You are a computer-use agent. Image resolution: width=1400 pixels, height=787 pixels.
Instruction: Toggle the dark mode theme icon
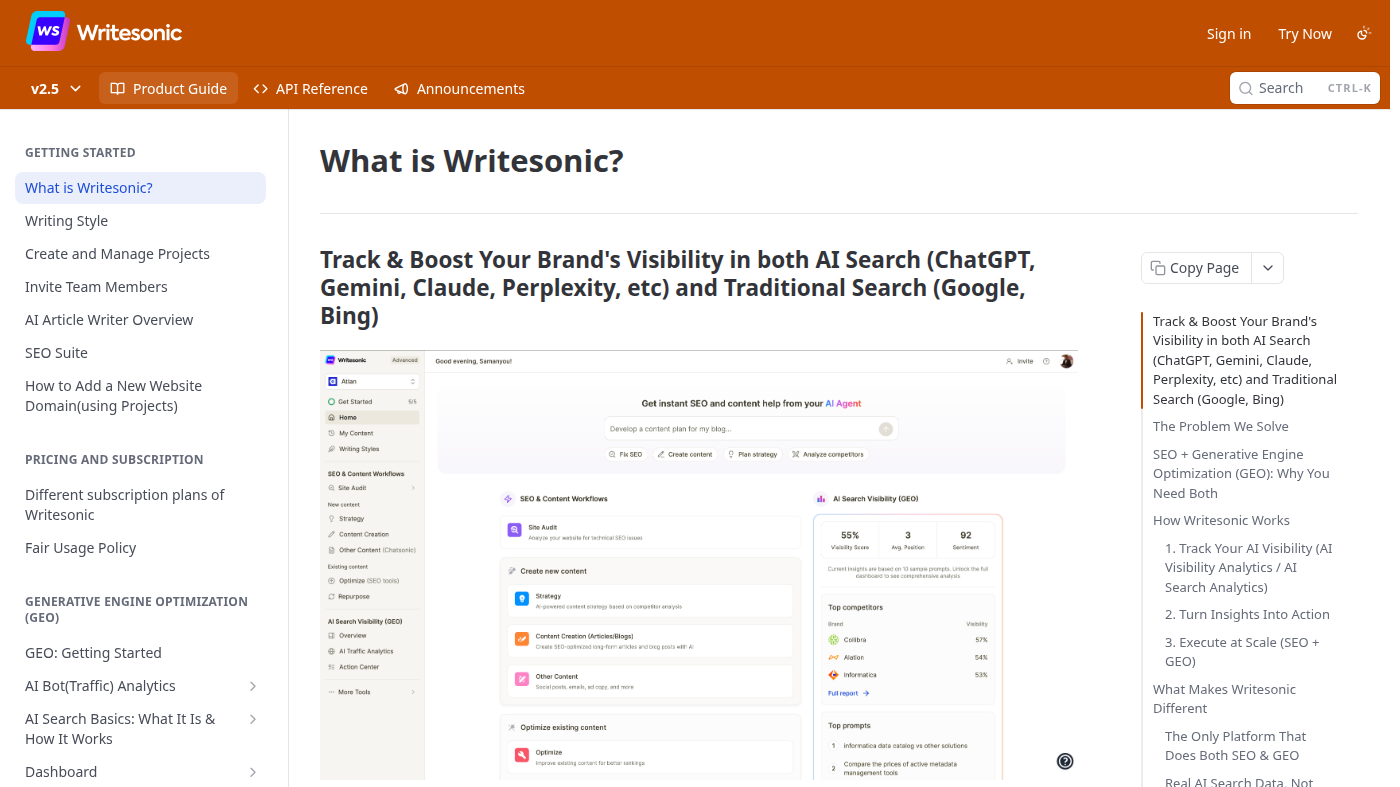(x=1363, y=34)
